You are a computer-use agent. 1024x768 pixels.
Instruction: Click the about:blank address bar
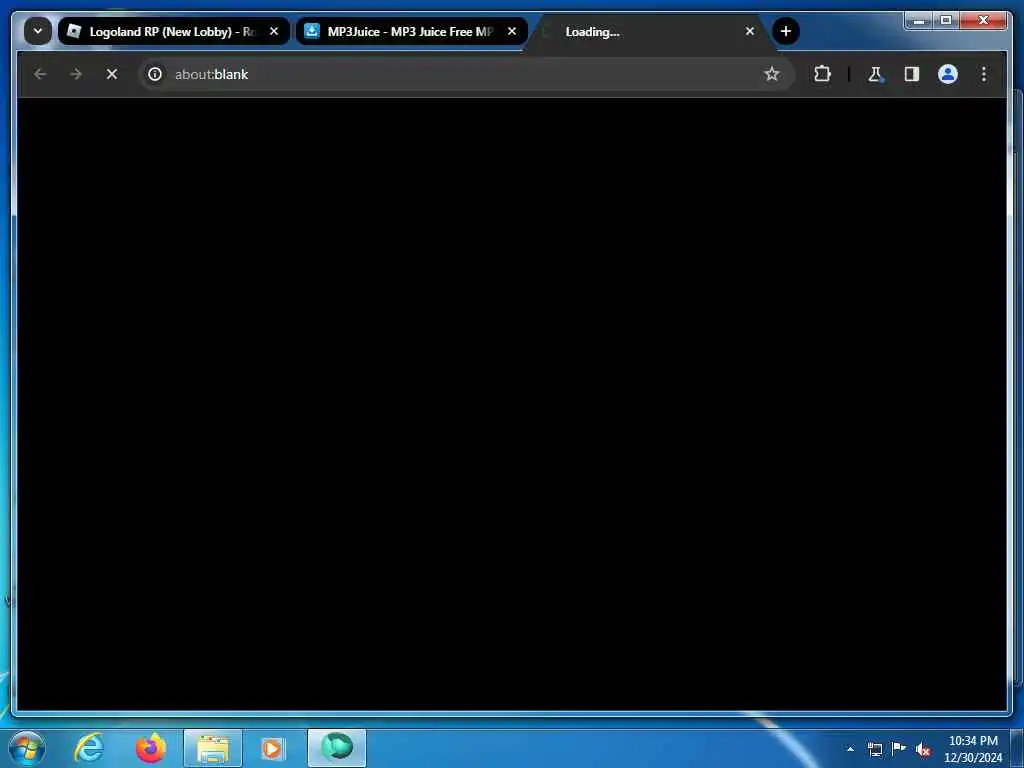click(464, 74)
